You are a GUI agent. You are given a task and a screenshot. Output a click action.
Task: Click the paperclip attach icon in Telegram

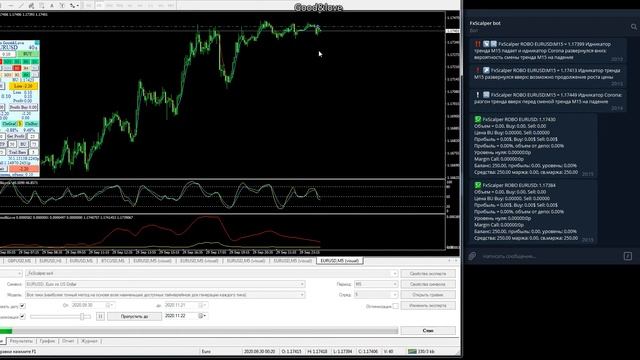point(472,256)
